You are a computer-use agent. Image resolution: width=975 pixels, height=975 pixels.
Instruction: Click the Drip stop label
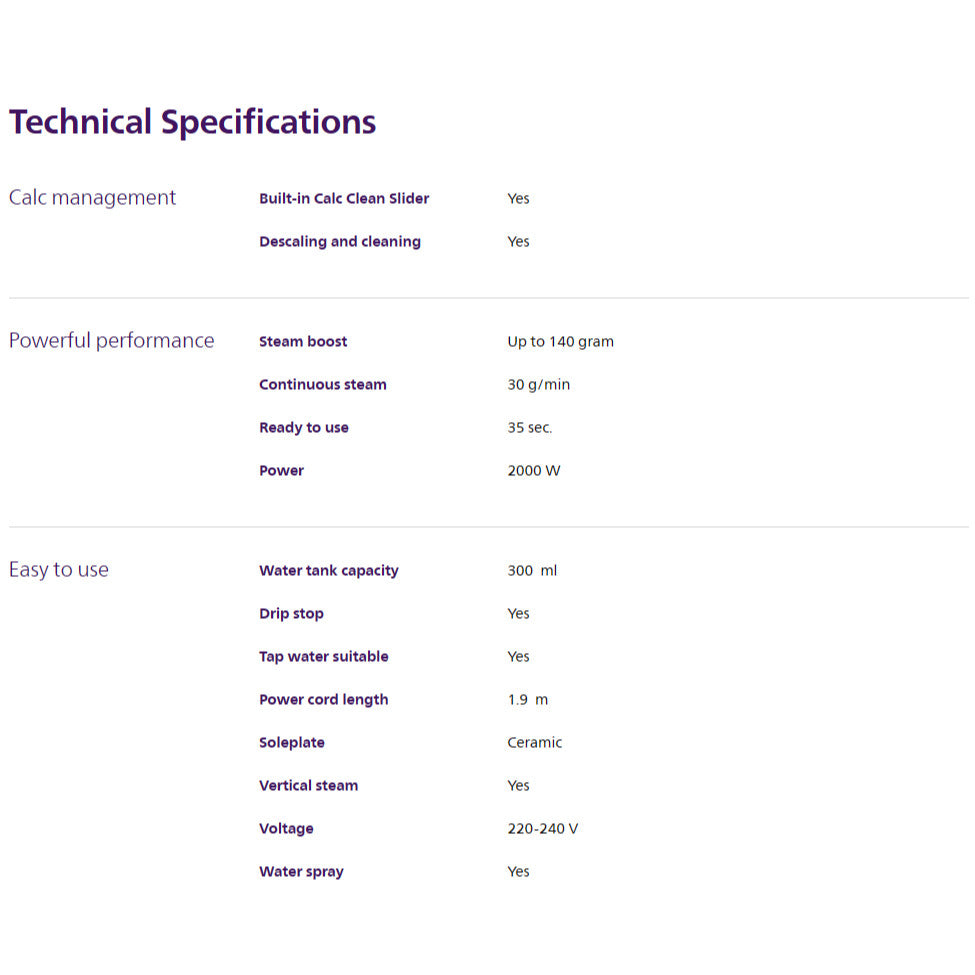point(291,614)
